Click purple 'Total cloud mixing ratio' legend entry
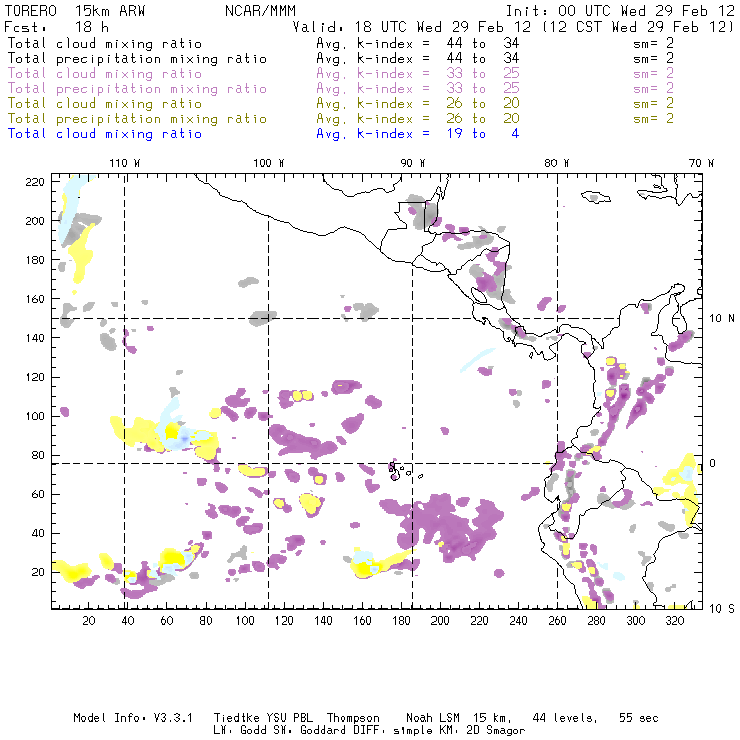Viewport: 740px width, 740px height. click(105, 74)
